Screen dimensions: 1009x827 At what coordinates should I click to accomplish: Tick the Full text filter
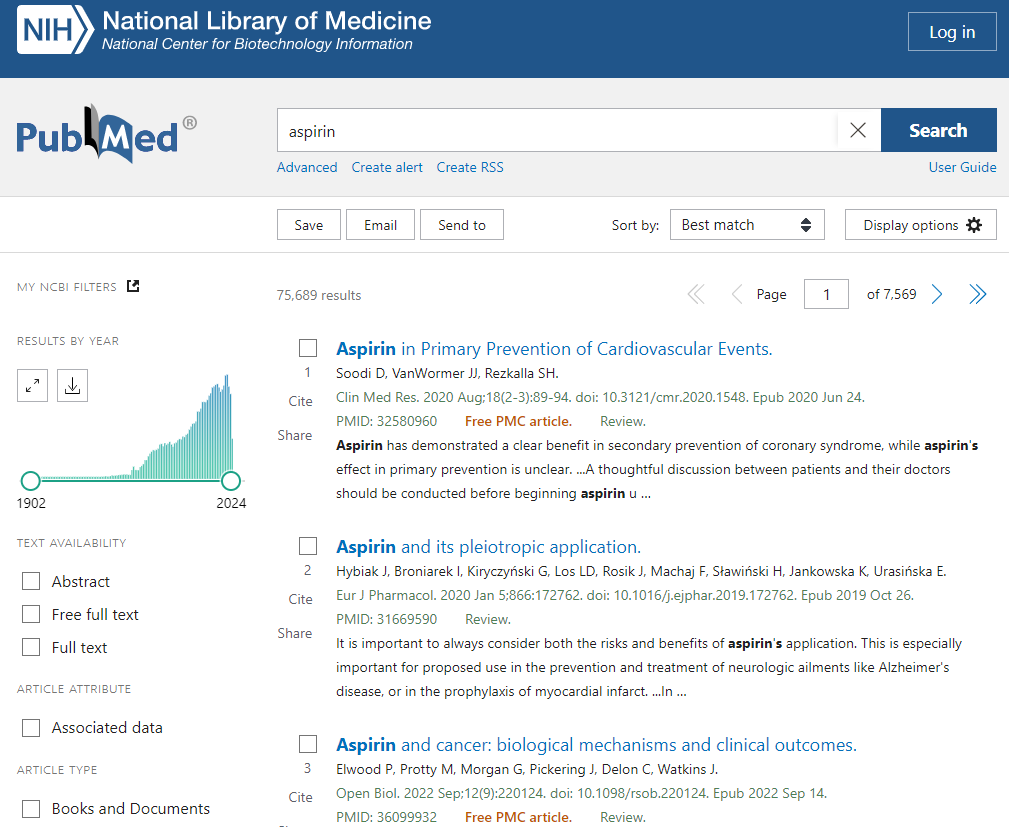31,647
